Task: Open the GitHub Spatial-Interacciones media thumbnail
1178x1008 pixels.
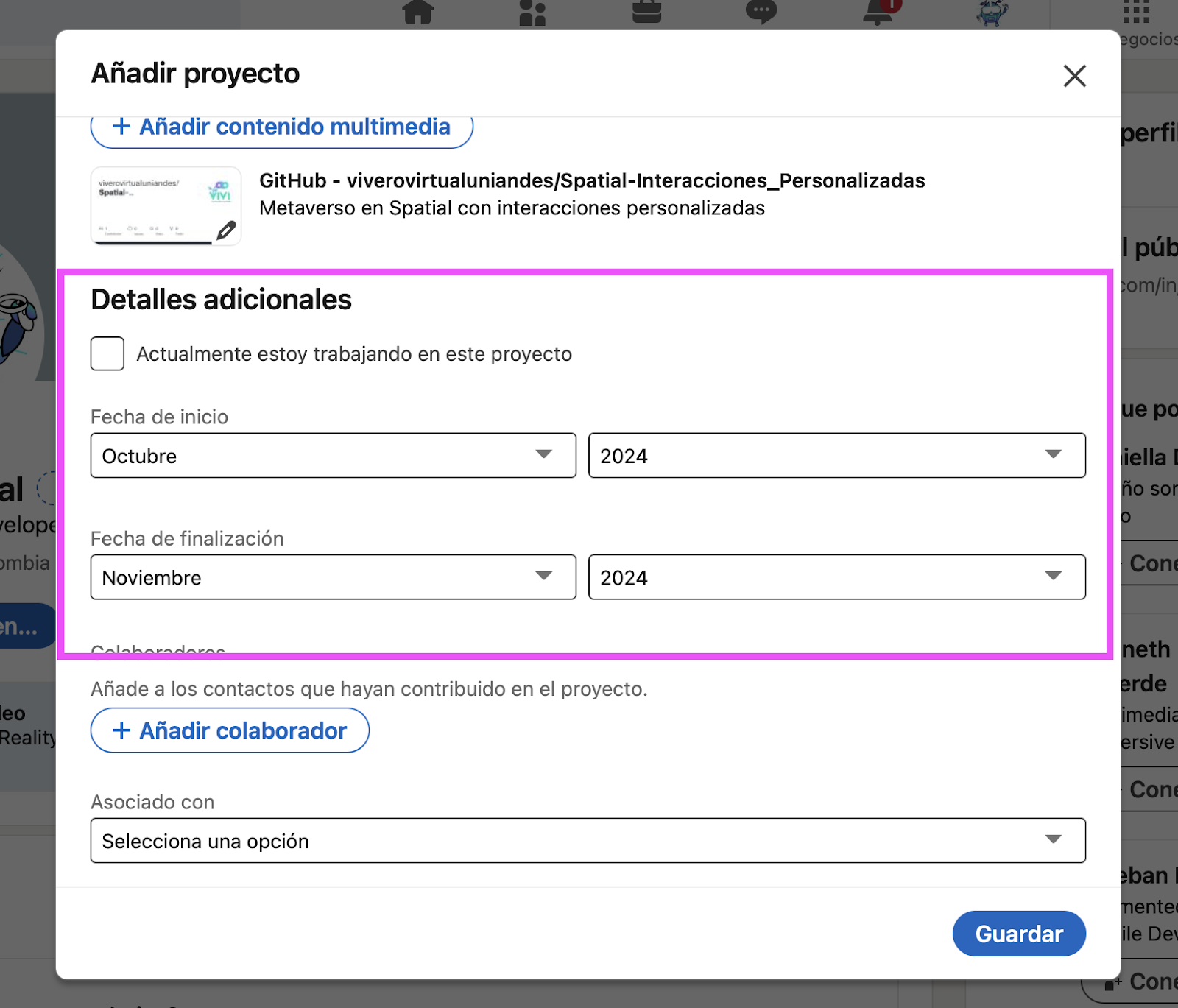Action: point(166,205)
